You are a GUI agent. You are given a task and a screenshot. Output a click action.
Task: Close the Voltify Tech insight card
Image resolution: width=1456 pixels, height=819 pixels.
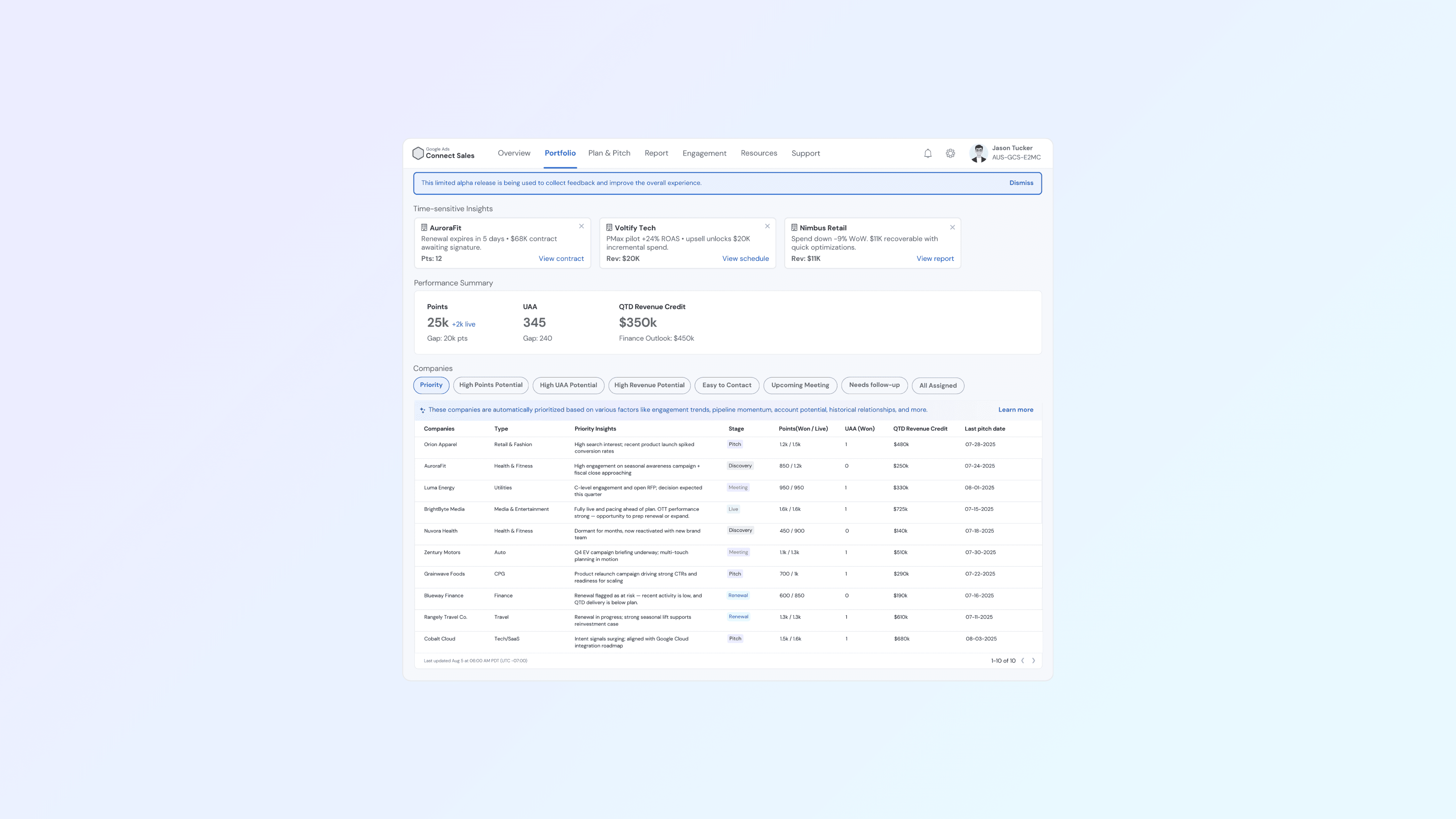pos(767,226)
